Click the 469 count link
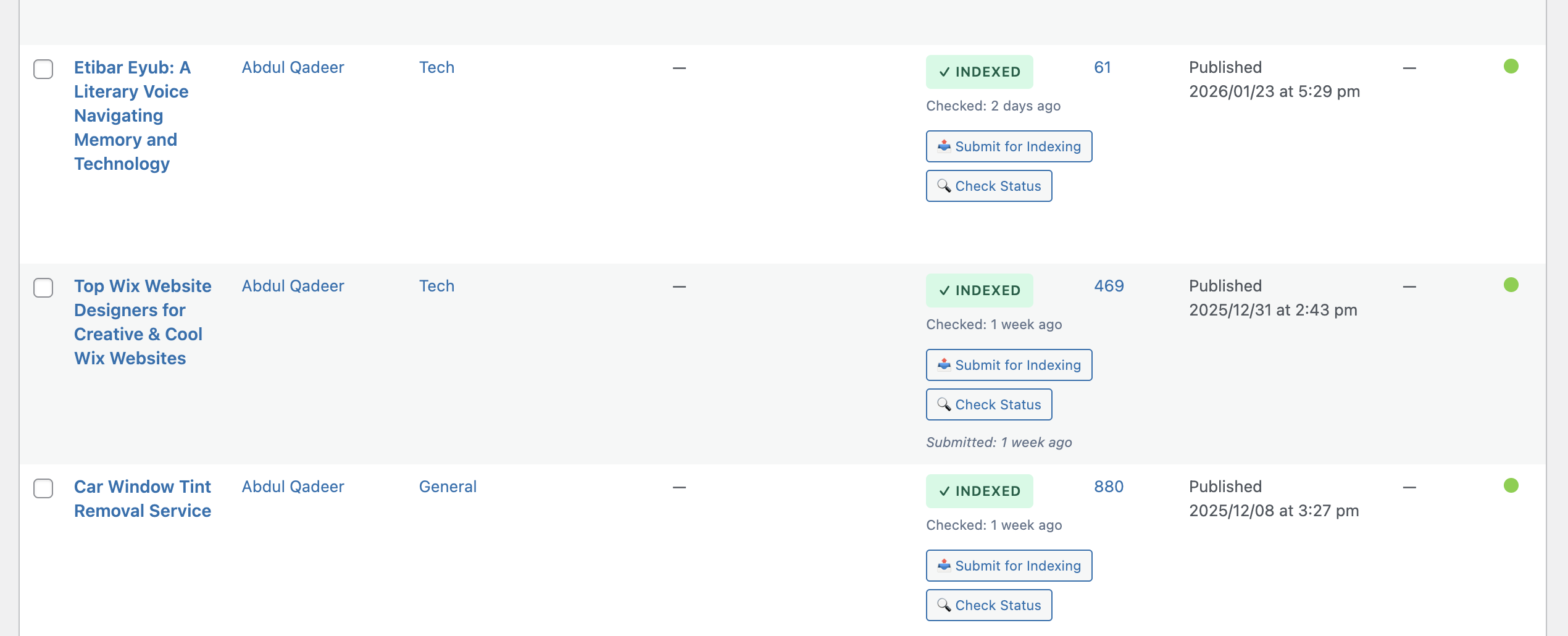 (1108, 286)
